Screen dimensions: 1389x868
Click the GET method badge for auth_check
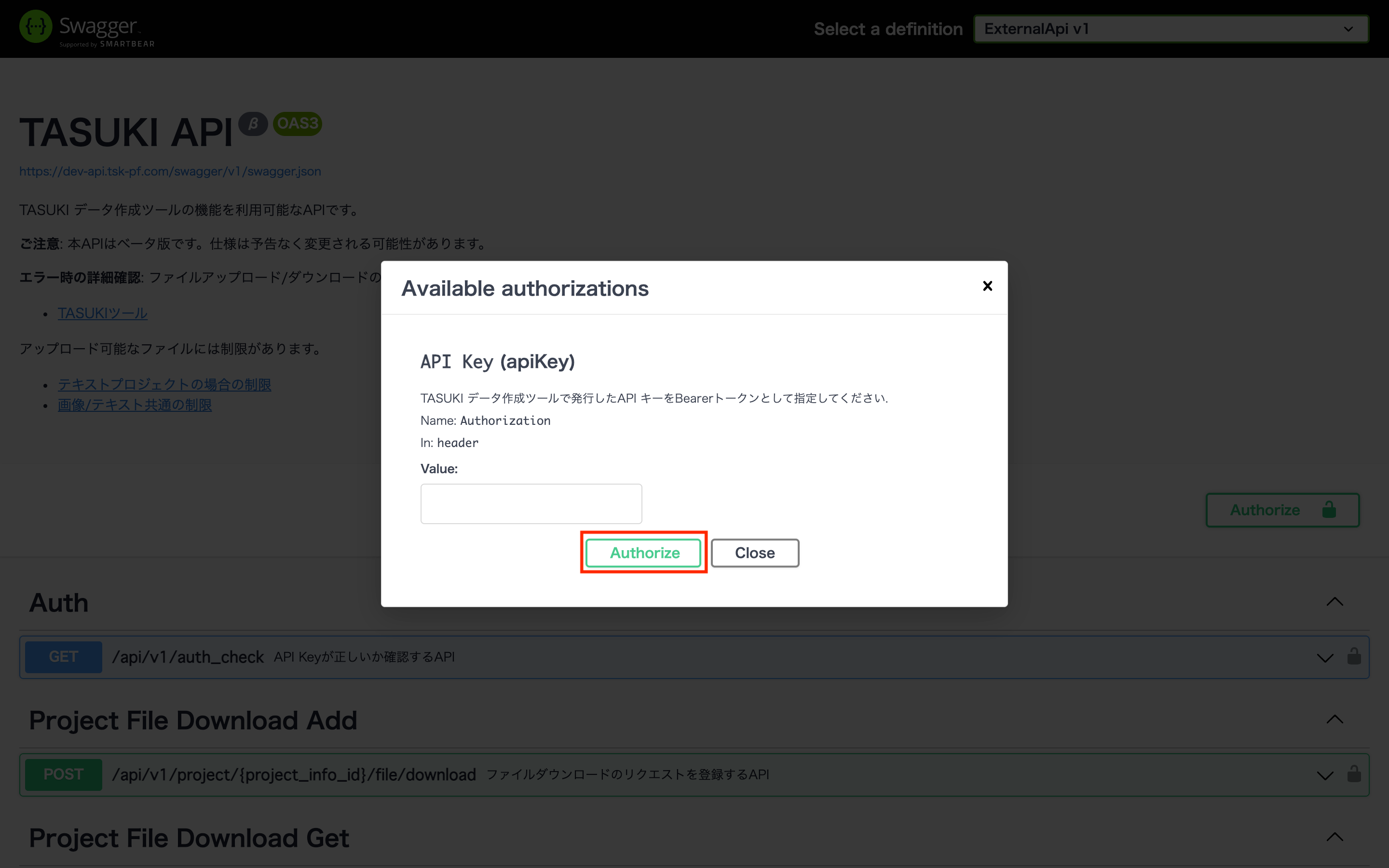tap(64, 657)
